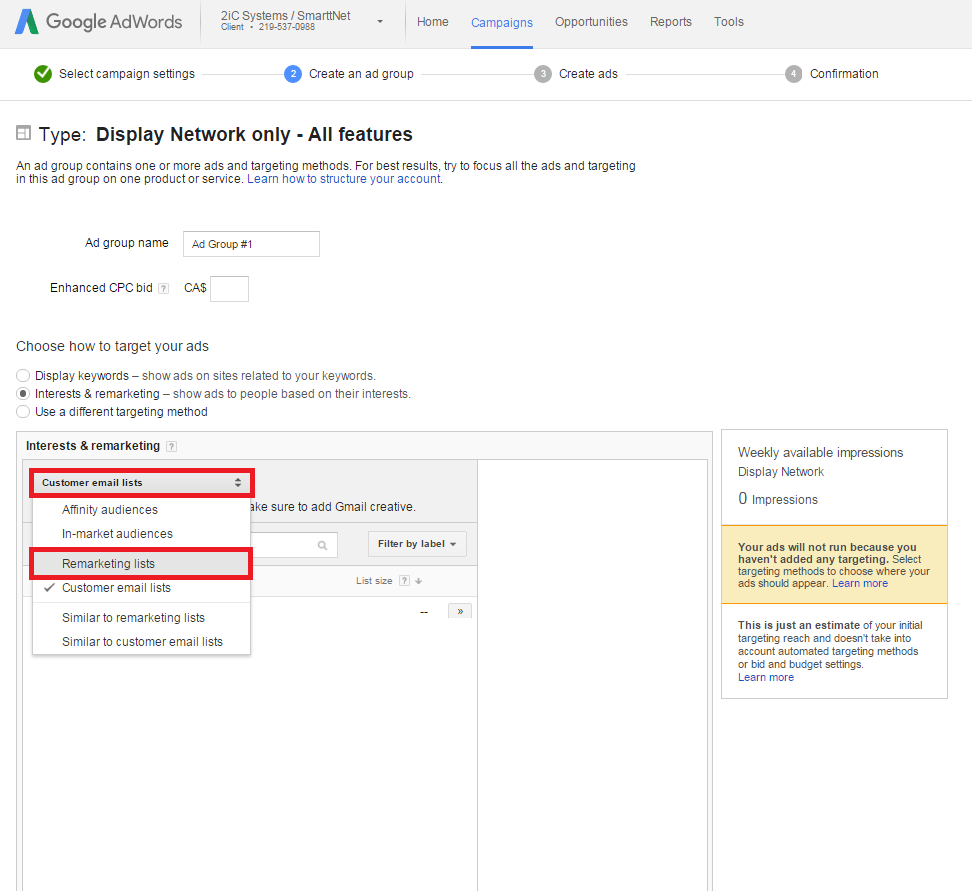Click the Google AdWords logo
Viewport: 972px width, 891px height.
coord(99,22)
